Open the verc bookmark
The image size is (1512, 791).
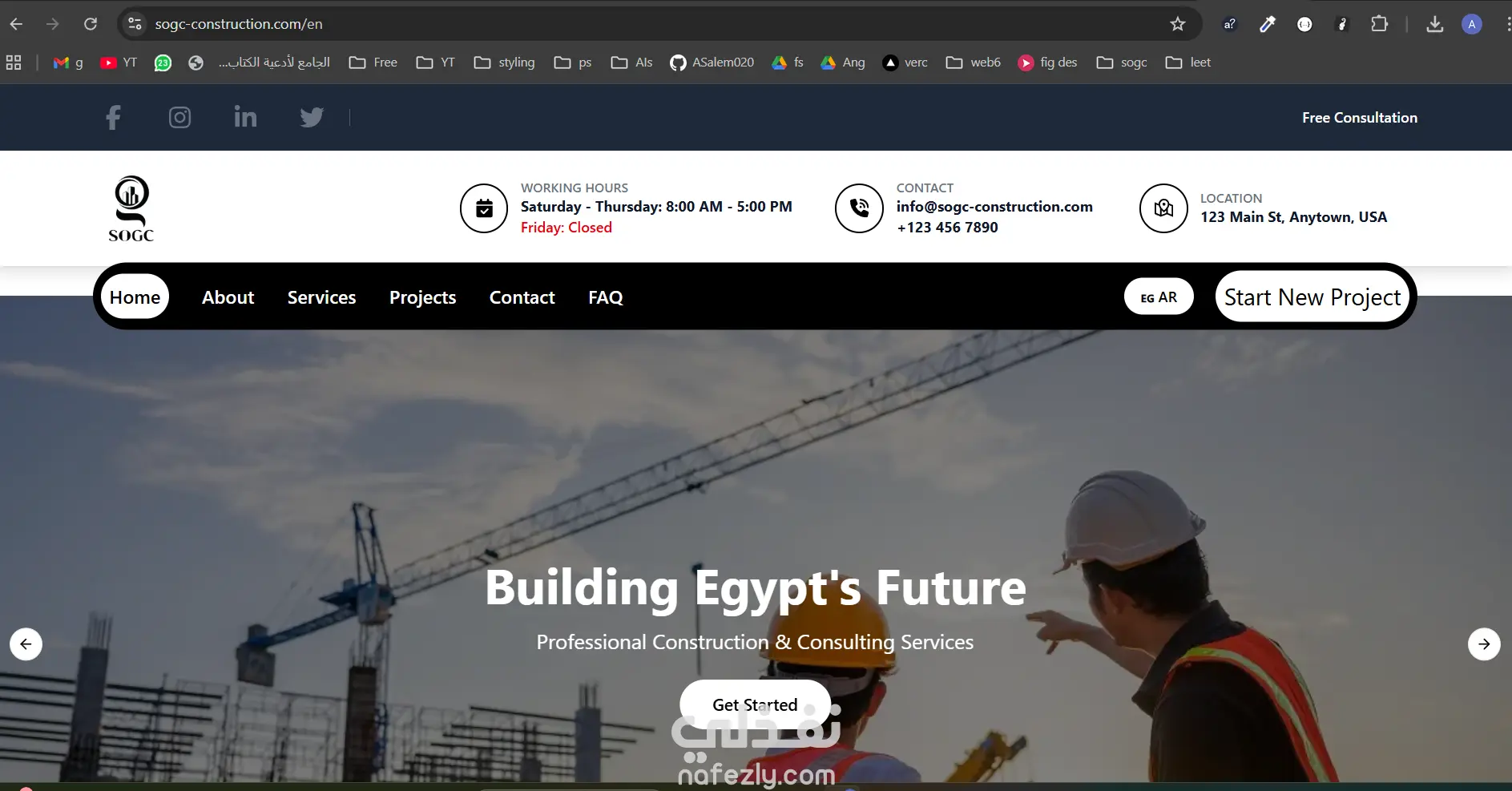(905, 63)
